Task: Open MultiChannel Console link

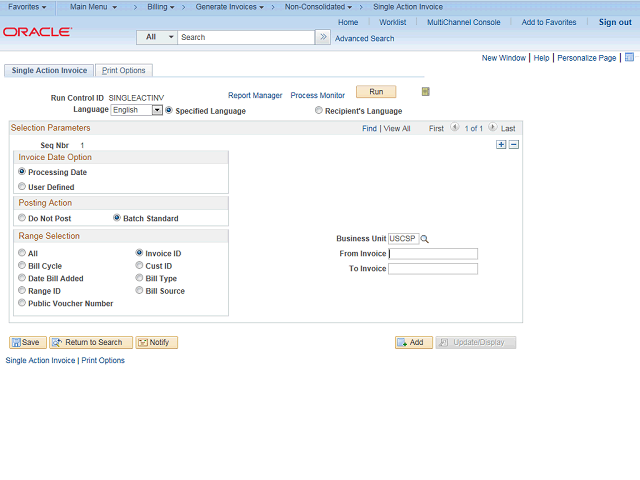Action: click(464, 22)
